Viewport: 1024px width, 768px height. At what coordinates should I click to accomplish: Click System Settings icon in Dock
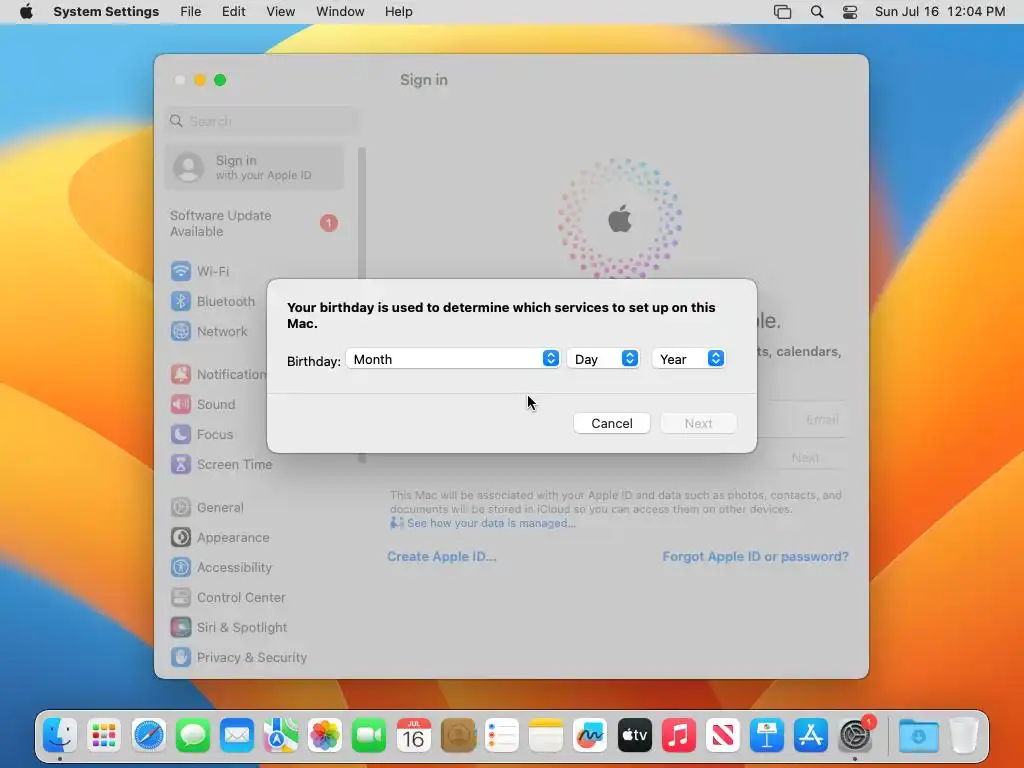[856, 736]
